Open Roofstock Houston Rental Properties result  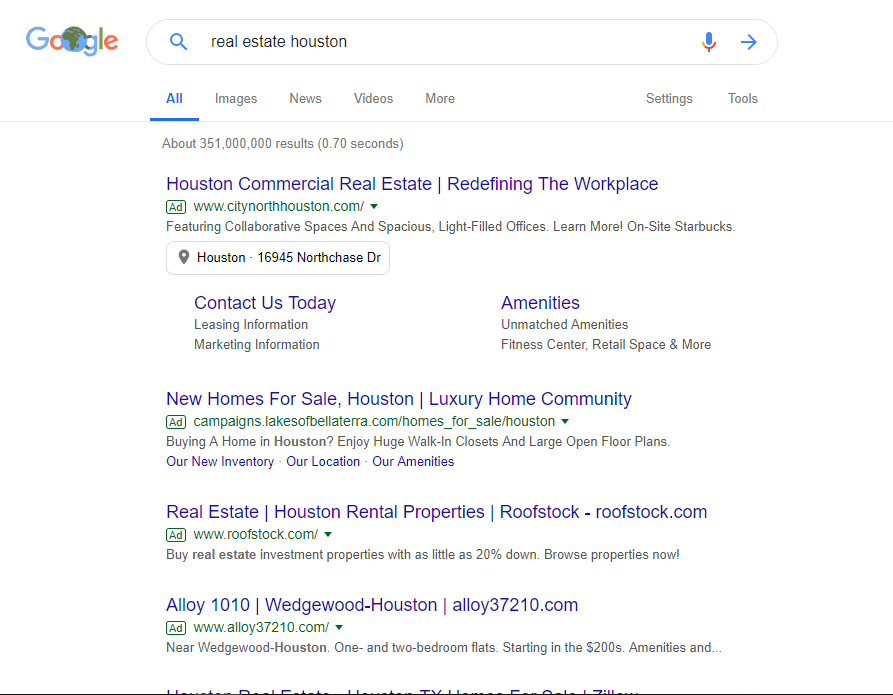[x=436, y=512]
